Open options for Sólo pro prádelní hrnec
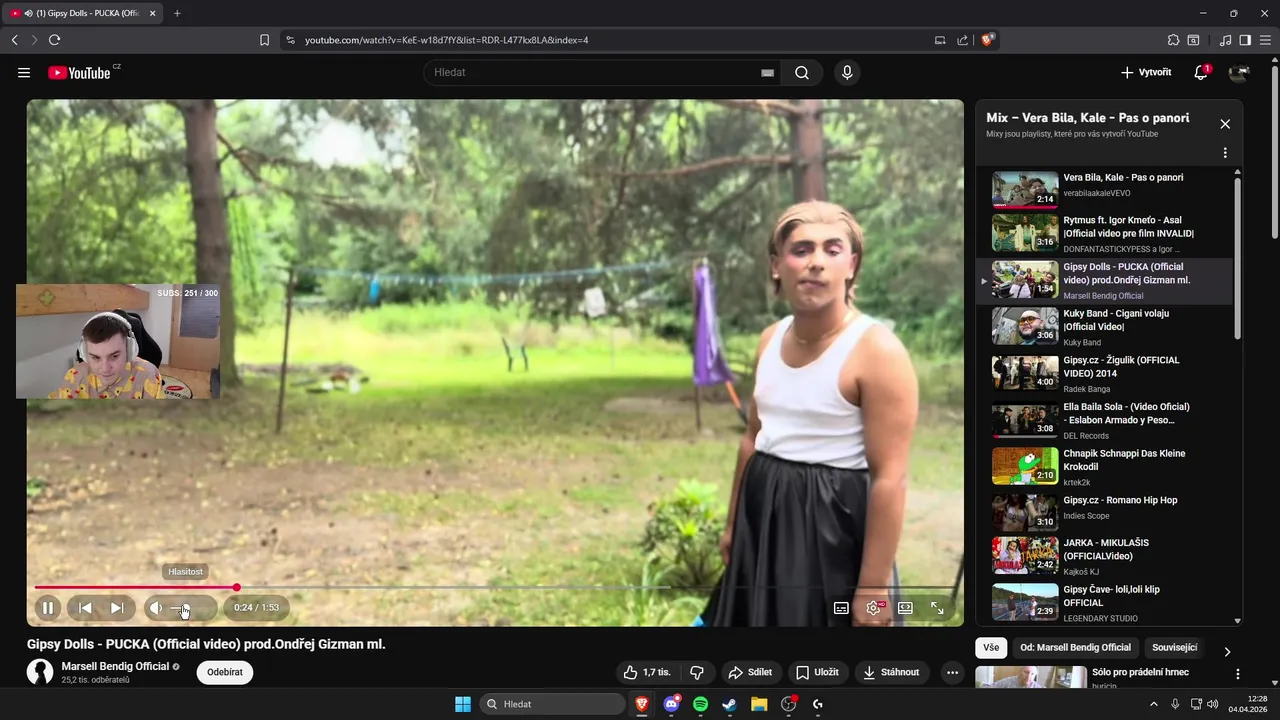Screen dimensions: 1280x720 (x=1237, y=675)
